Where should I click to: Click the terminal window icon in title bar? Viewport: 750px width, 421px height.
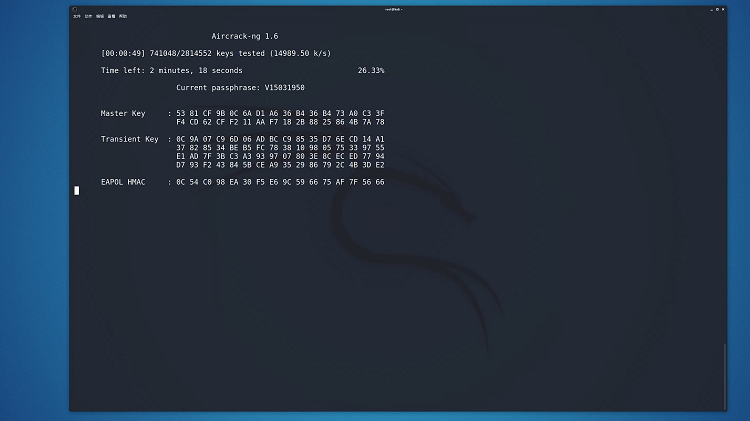(75, 9)
